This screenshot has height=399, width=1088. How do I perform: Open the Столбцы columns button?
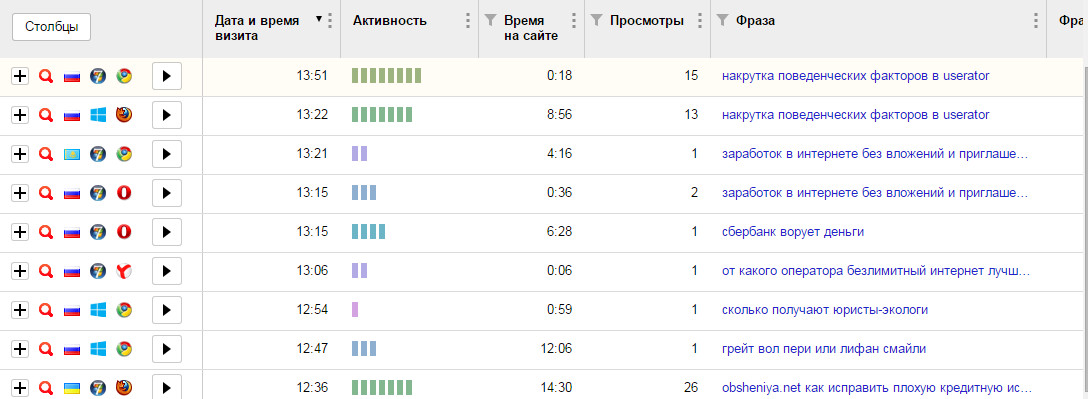click(51, 27)
